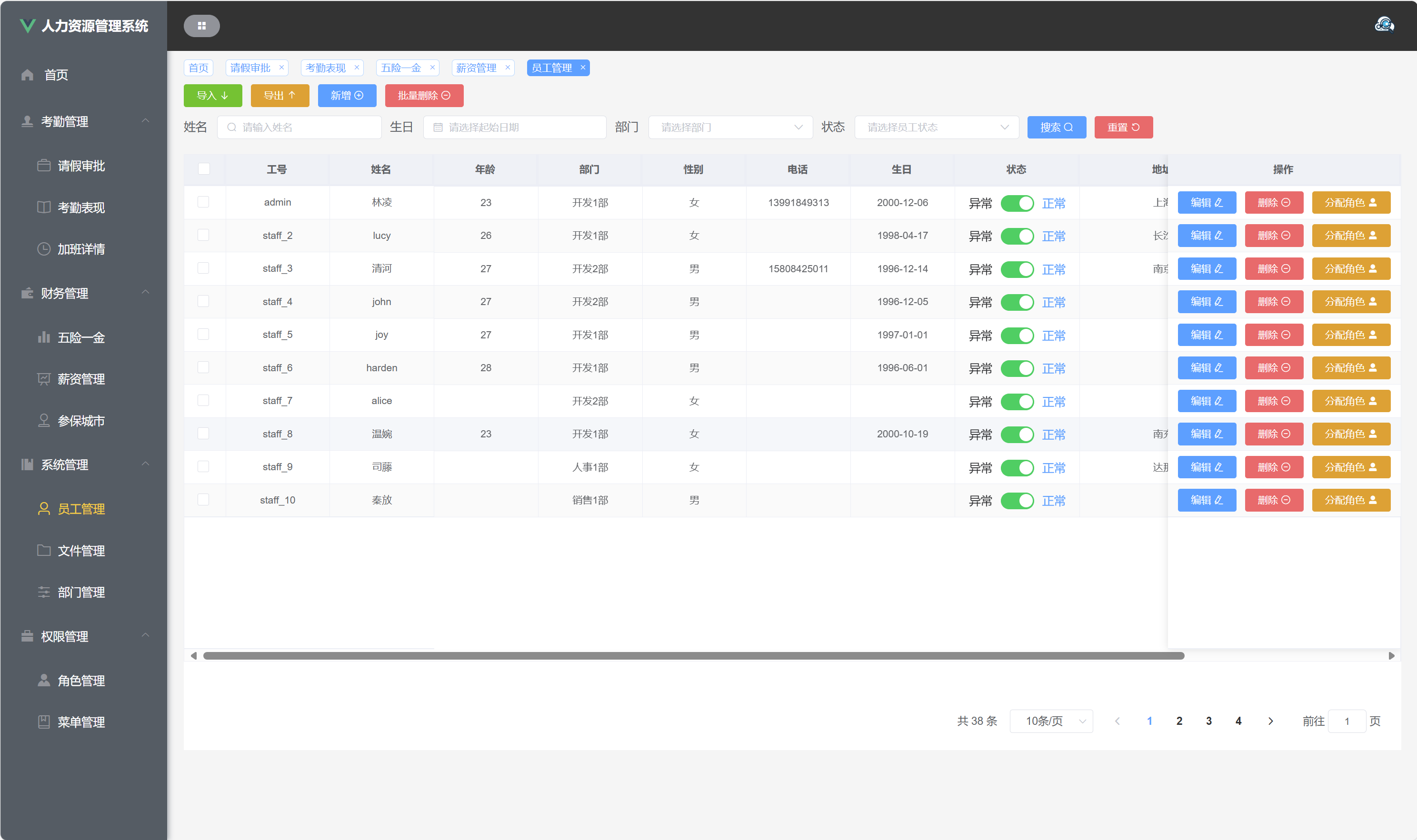Click the 员工管理 user icon in sidebar
1417x840 pixels.
pyautogui.click(x=44, y=508)
